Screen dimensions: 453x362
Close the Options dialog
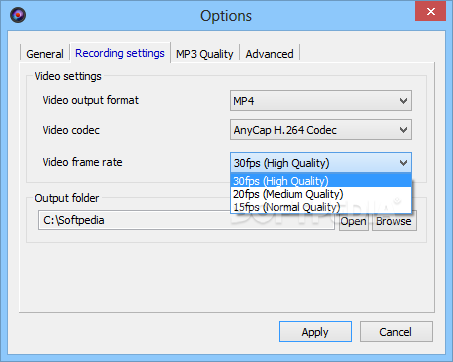430,12
